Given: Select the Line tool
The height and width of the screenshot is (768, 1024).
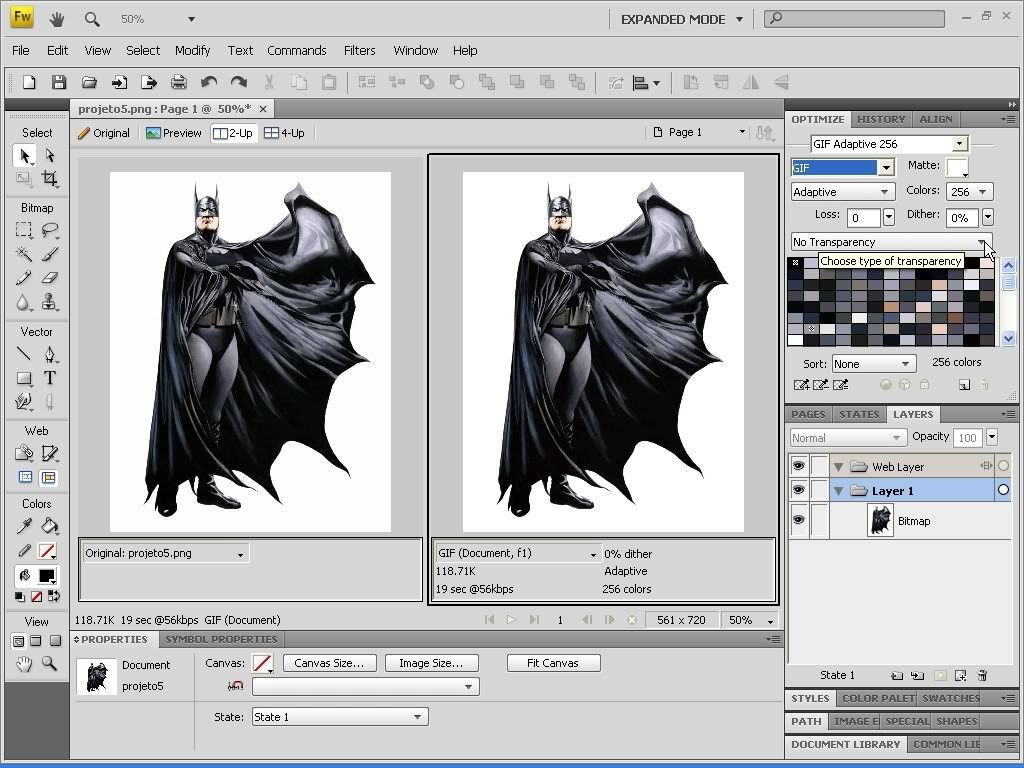Looking at the screenshot, I should (24, 354).
